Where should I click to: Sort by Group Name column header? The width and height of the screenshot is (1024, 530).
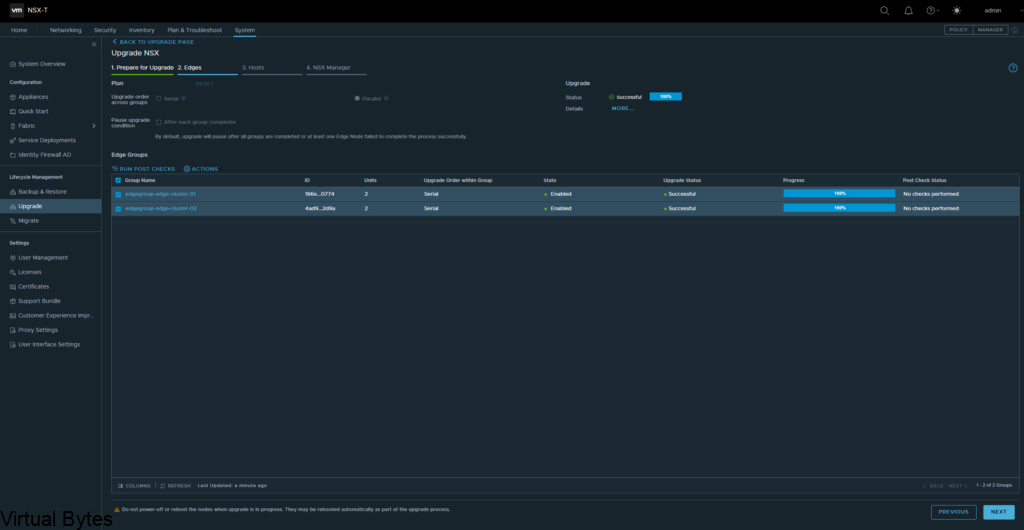(140, 180)
